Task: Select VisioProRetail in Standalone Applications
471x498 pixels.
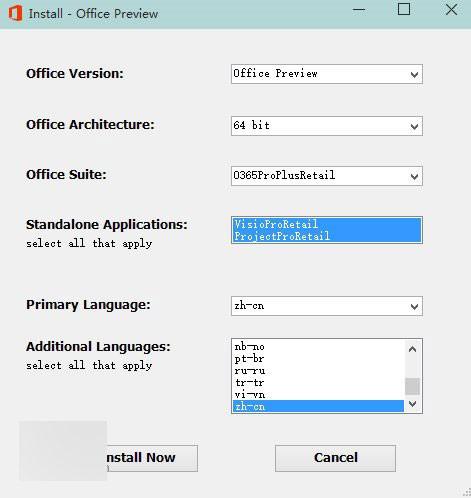Action: coord(327,224)
